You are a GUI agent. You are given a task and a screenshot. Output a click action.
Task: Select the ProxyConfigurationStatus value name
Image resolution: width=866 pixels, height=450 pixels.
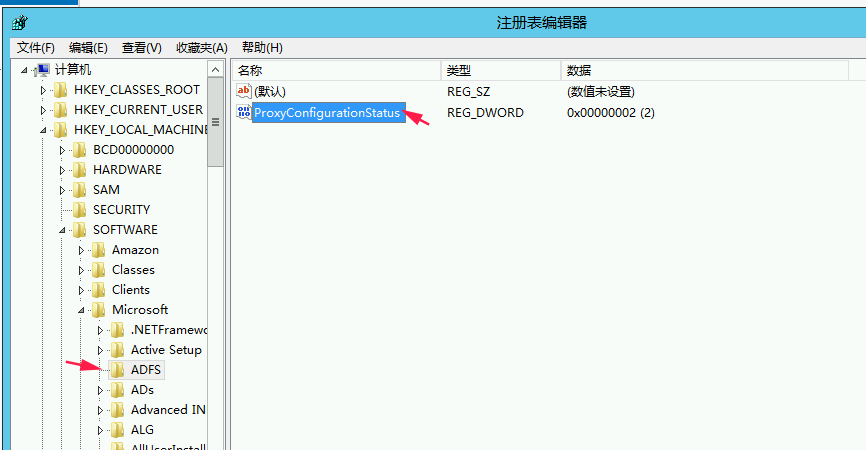pos(329,113)
